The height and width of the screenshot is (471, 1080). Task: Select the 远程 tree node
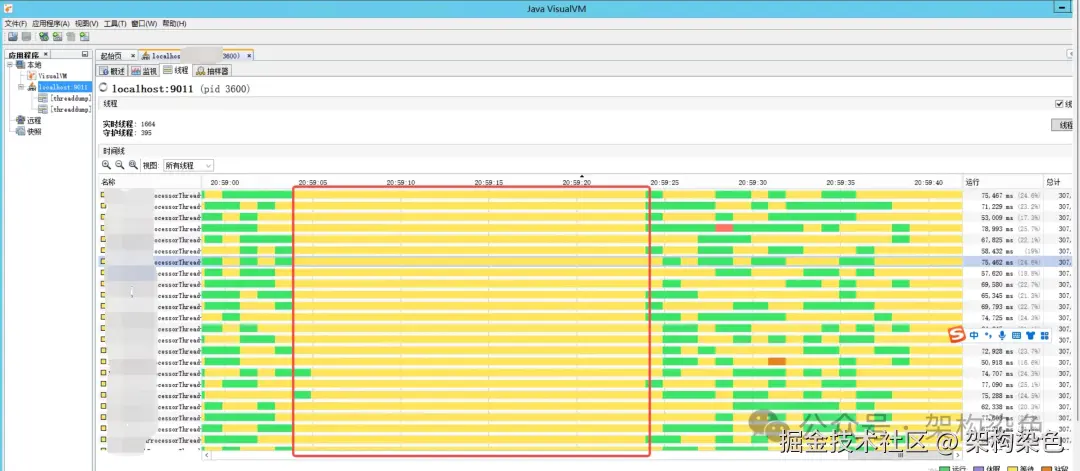[33, 121]
